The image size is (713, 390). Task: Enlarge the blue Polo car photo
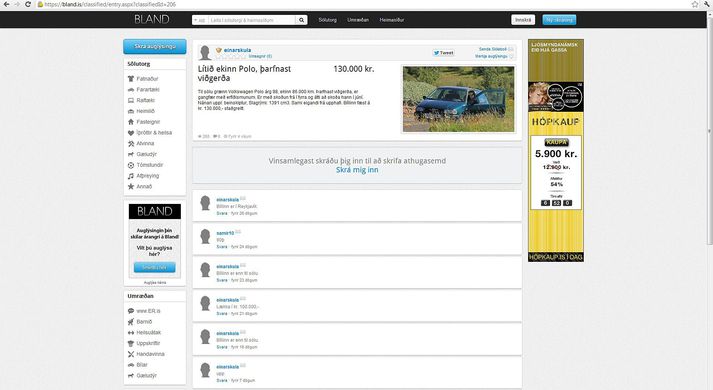pos(458,99)
